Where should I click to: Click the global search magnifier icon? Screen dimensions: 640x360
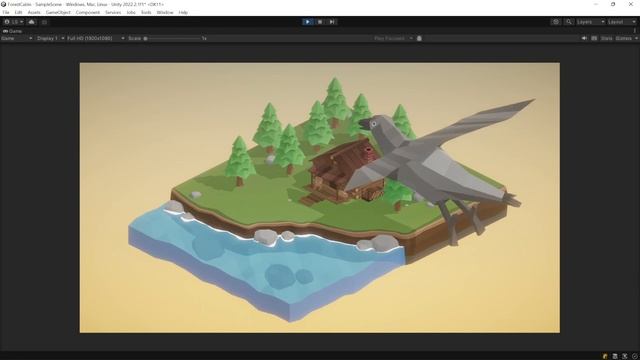click(569, 22)
